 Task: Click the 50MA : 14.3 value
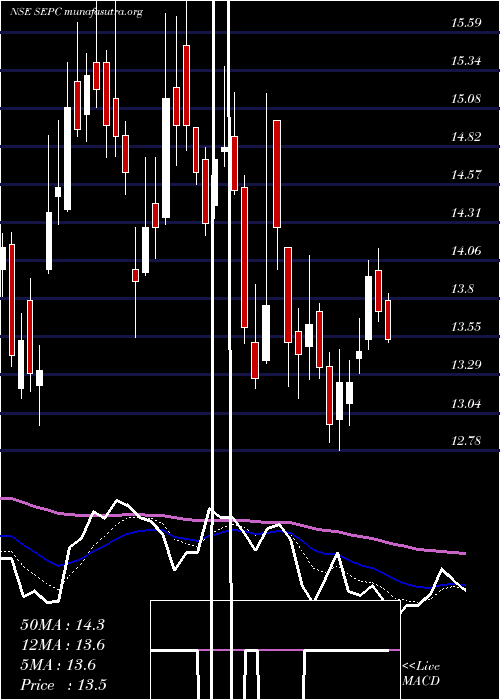click(62, 625)
